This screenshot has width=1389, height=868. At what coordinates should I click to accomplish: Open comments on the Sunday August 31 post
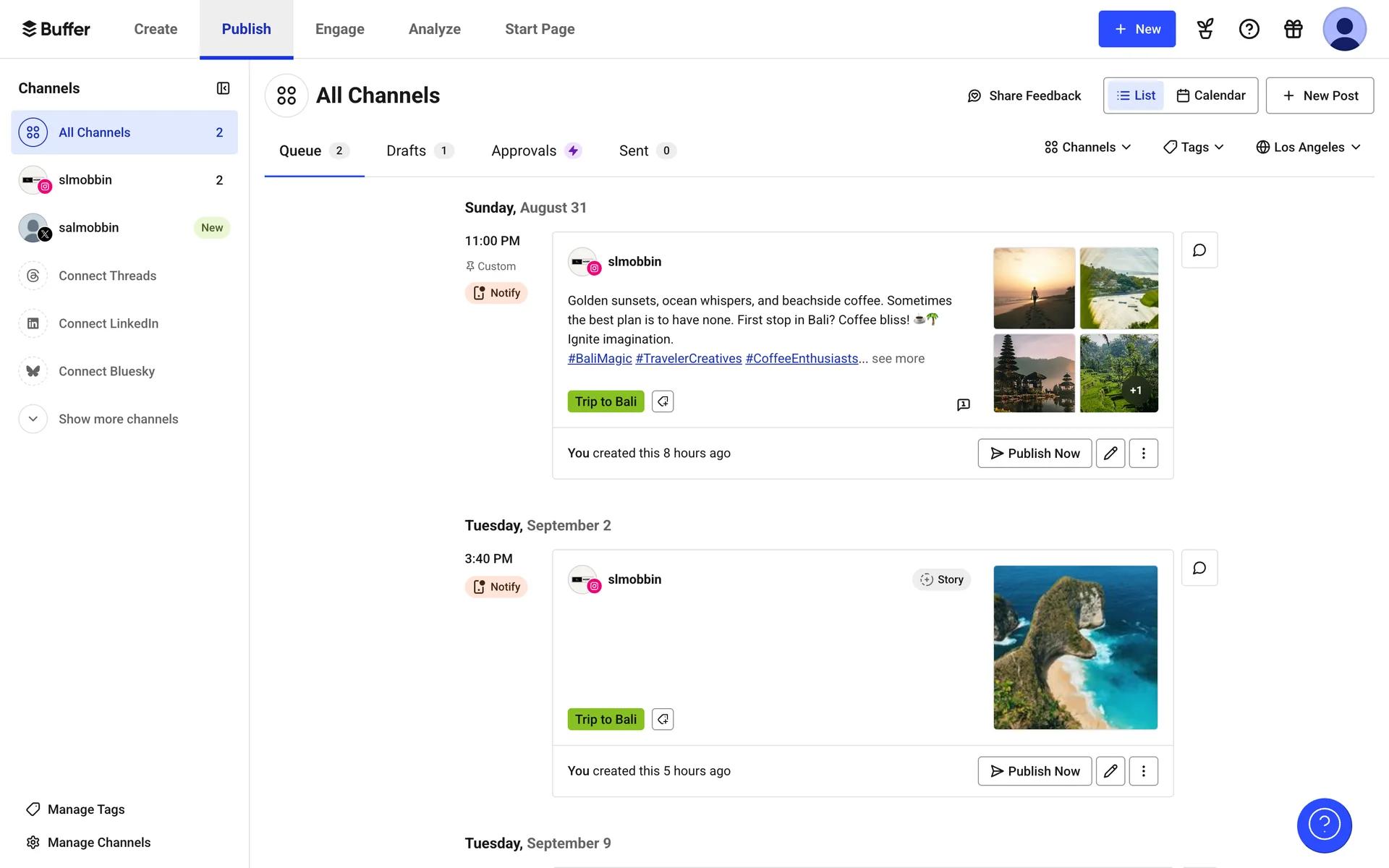point(1199,250)
